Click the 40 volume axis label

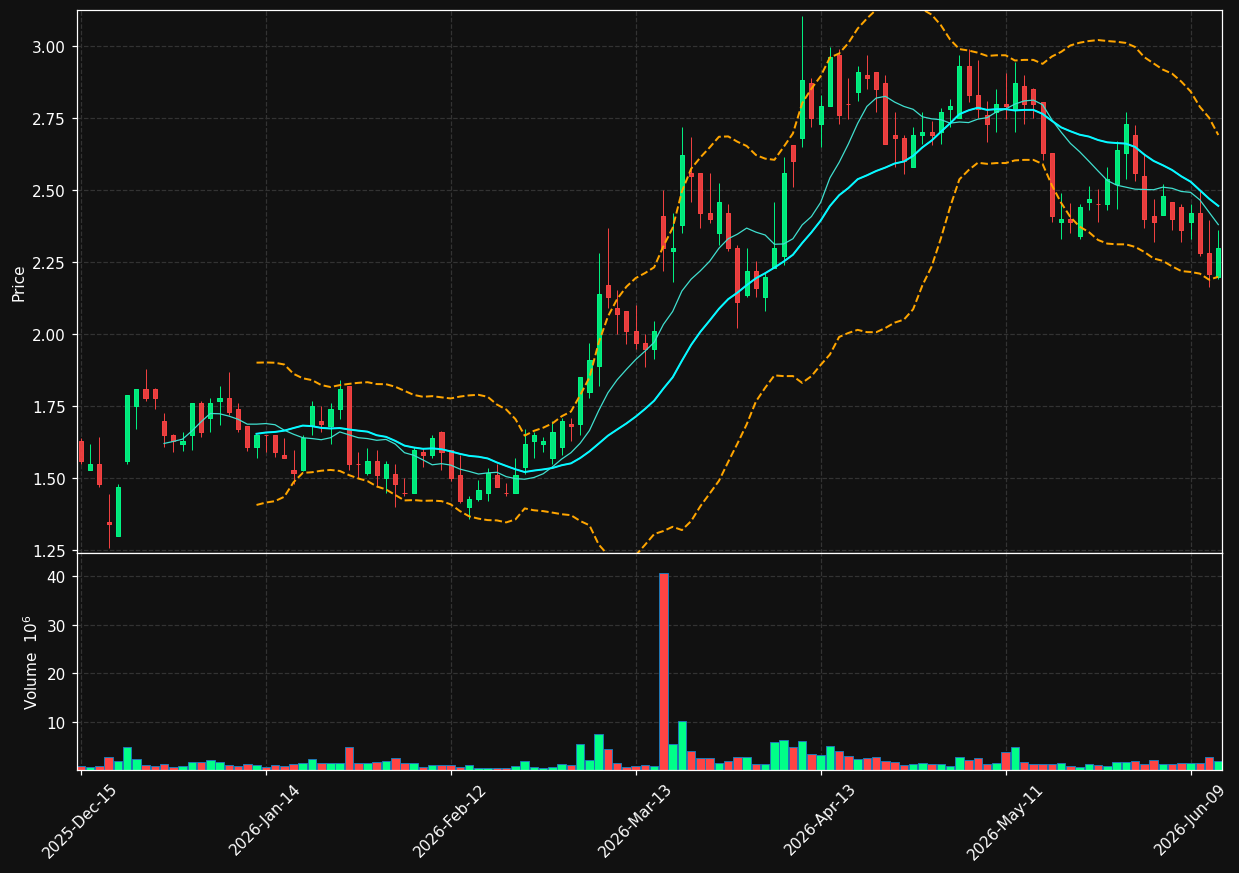(x=57, y=577)
